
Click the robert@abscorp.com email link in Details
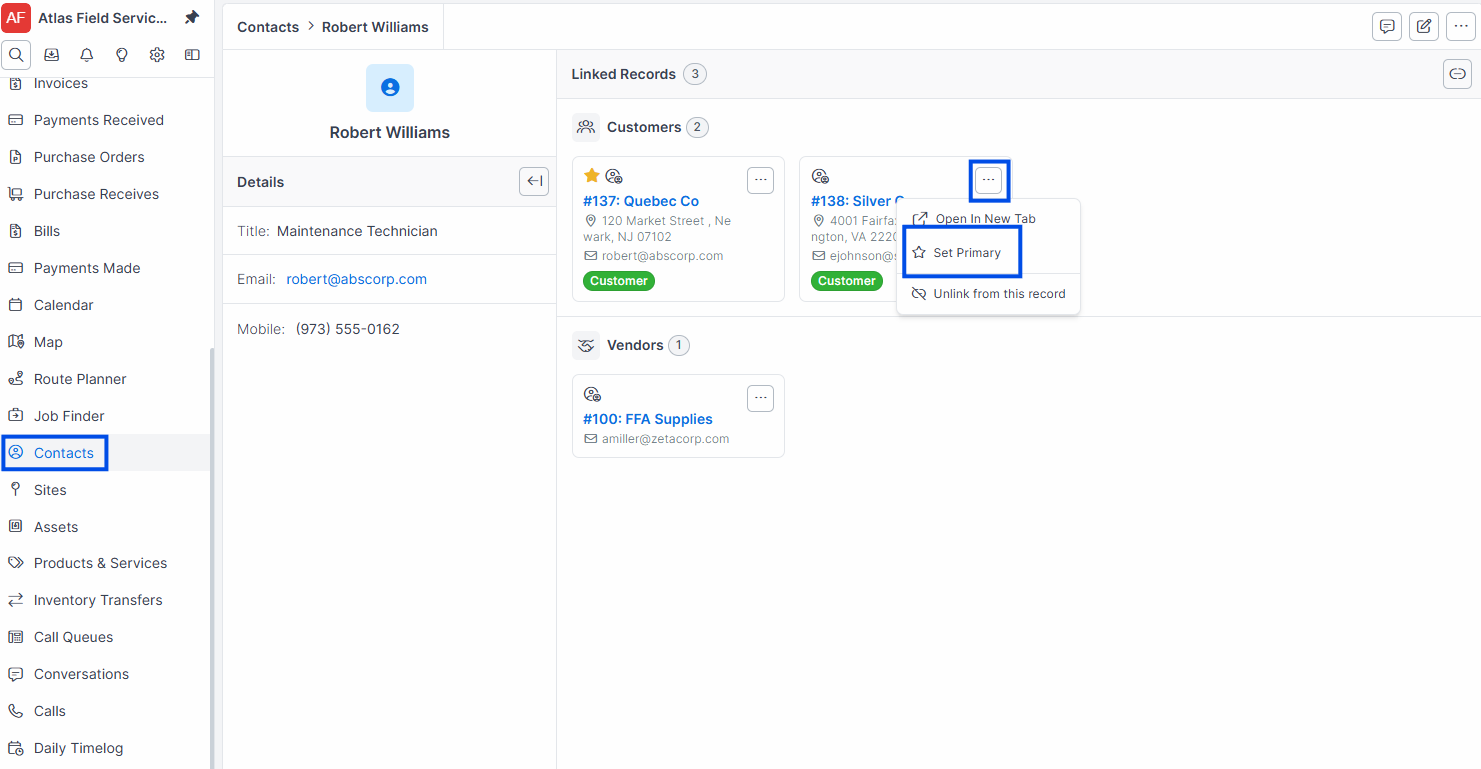pos(357,279)
